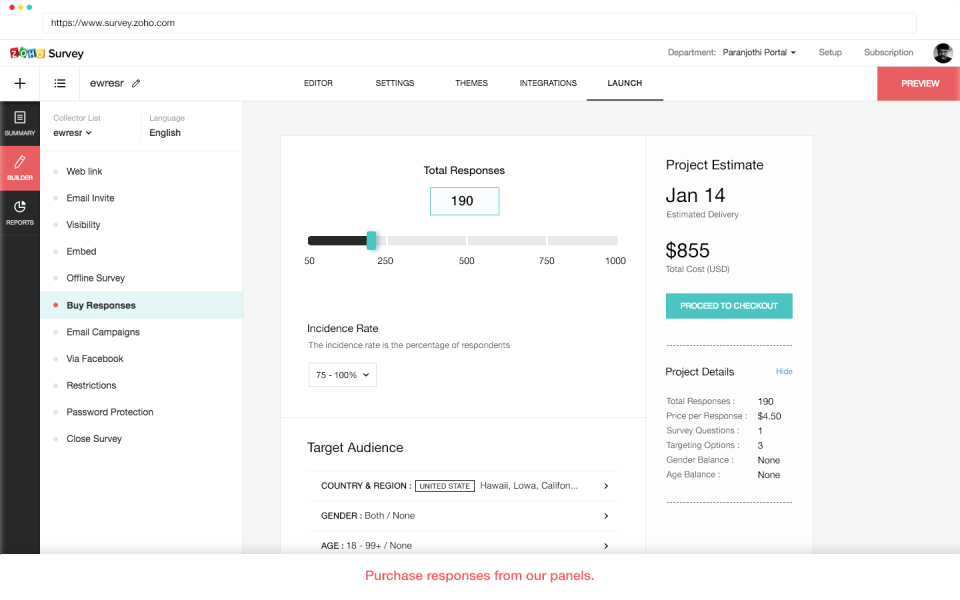Open the Summary panel in the left sidebar
960x600 pixels.
coord(19,125)
